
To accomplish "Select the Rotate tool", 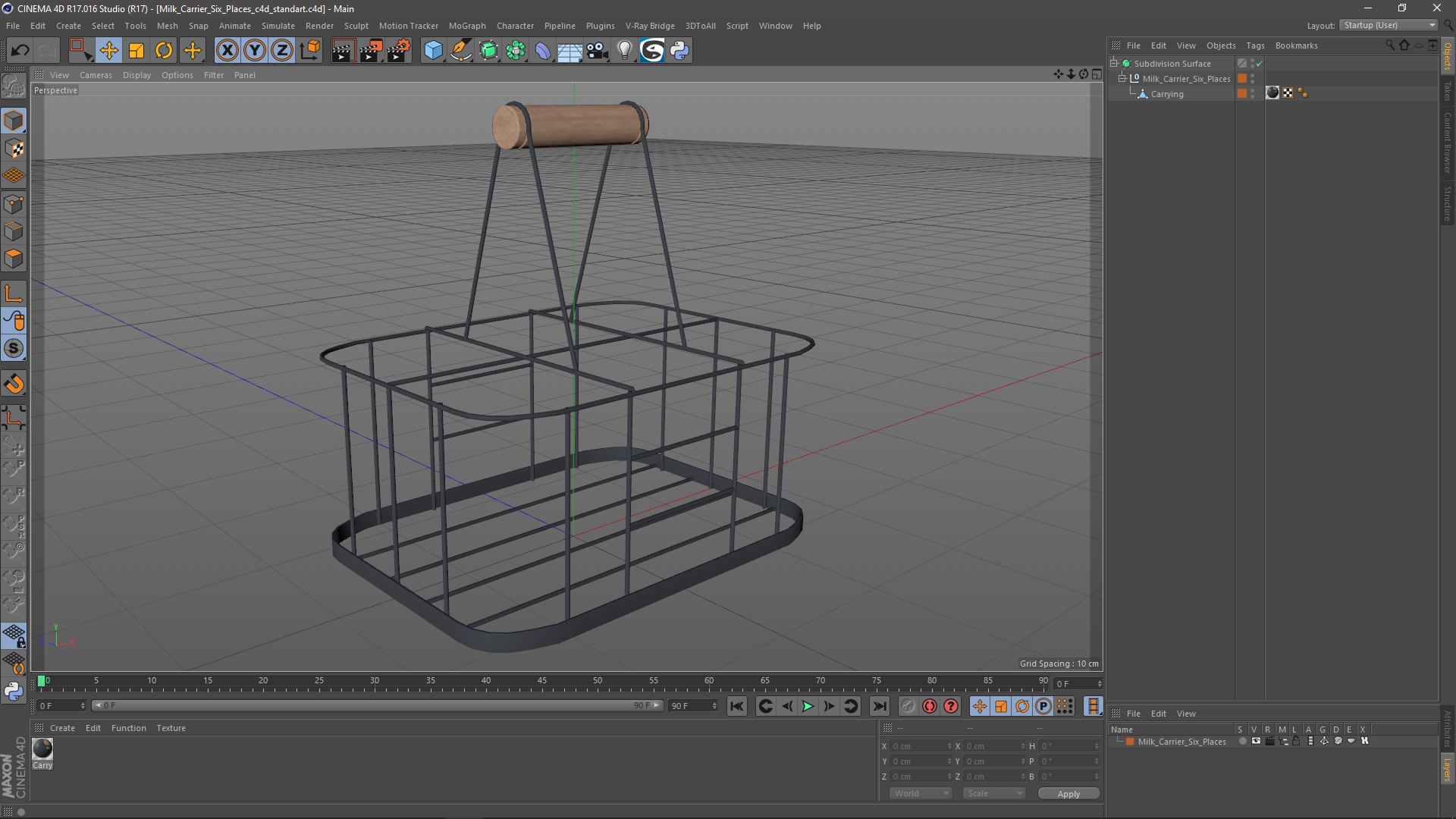I will tap(164, 51).
